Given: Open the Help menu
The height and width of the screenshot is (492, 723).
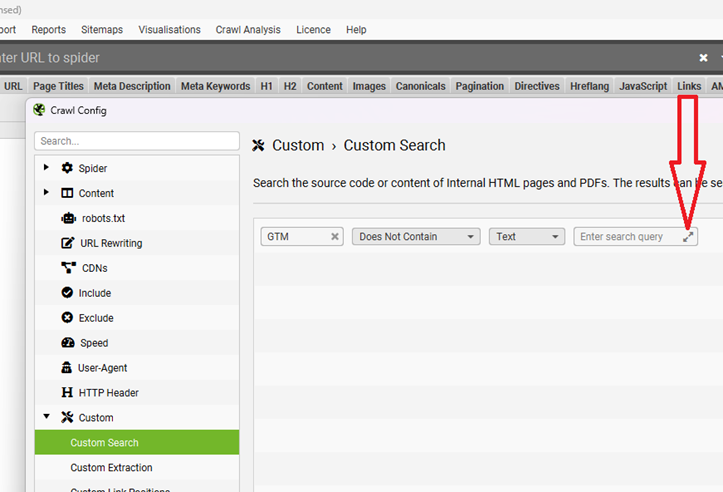Looking at the screenshot, I should click(356, 30).
